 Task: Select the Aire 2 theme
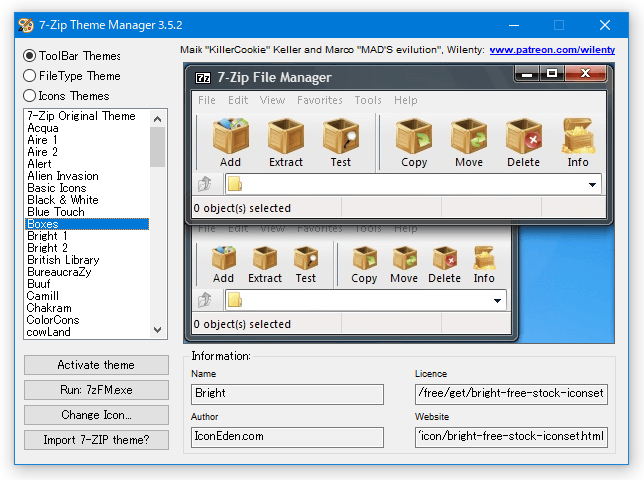87,152
